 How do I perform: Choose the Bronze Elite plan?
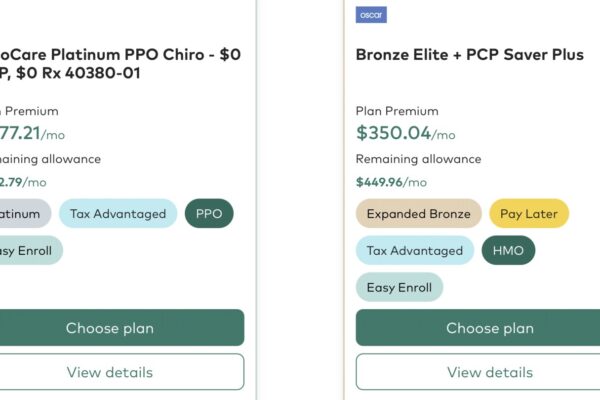tap(478, 328)
